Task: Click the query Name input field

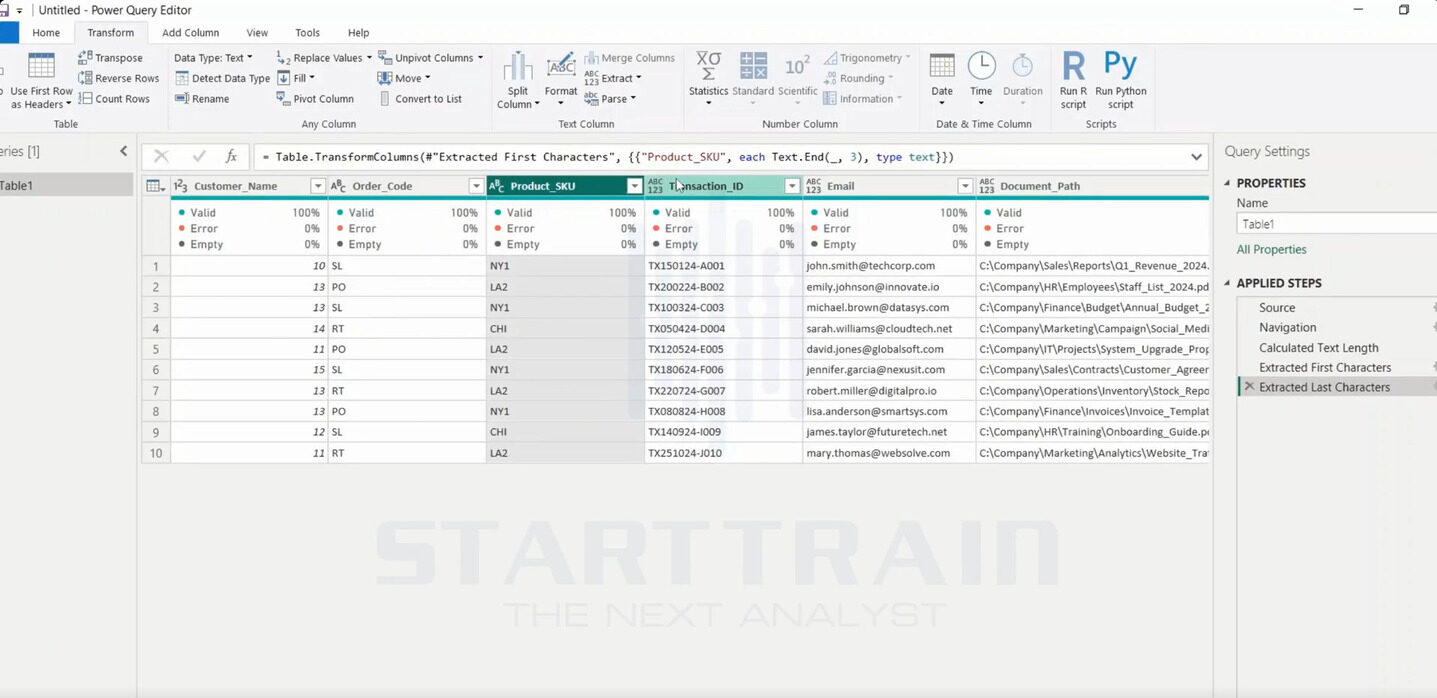Action: [x=1337, y=224]
